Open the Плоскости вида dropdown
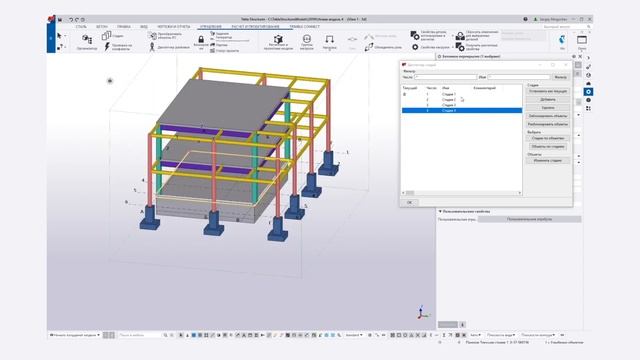Screen dimensions: 640x360 click(x=501, y=335)
